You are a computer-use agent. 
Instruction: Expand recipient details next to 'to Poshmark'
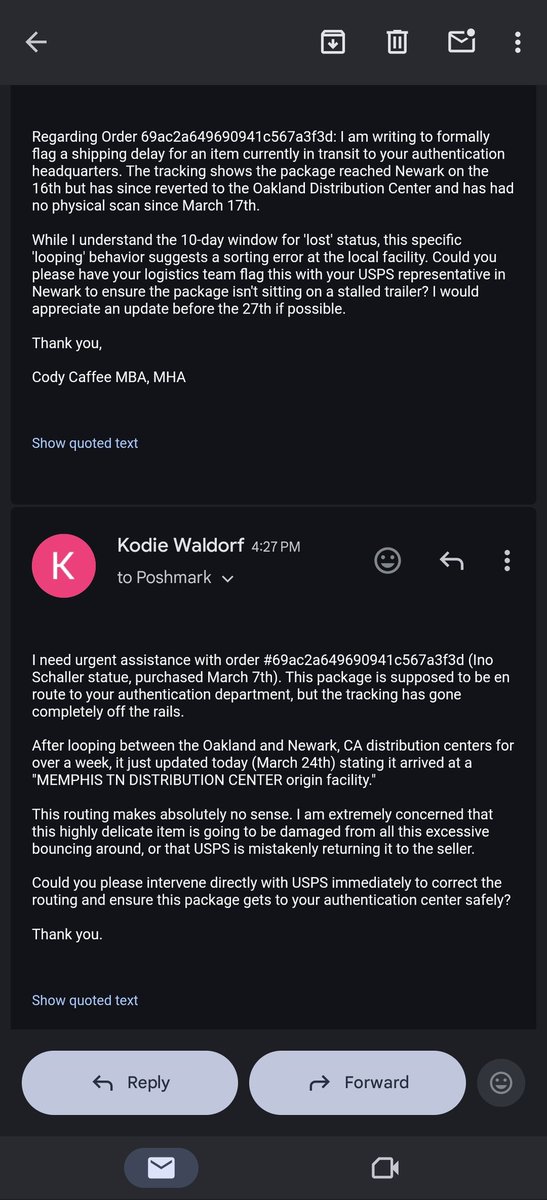pyautogui.click(x=228, y=579)
